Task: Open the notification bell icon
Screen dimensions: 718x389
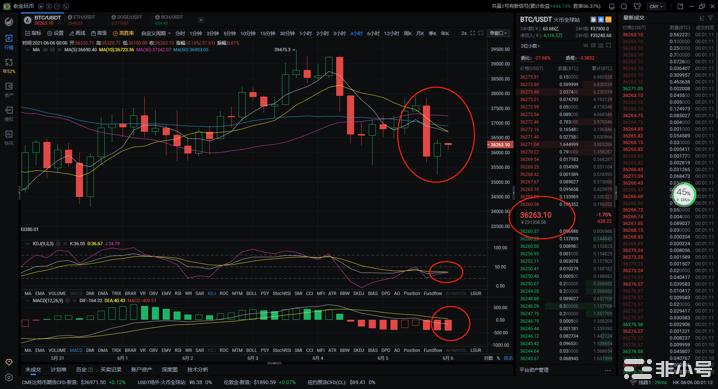Action: pos(612,6)
